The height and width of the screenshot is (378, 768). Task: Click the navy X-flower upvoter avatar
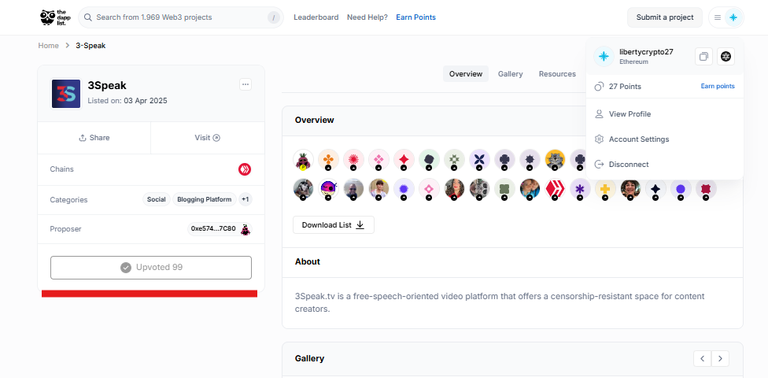(480, 160)
